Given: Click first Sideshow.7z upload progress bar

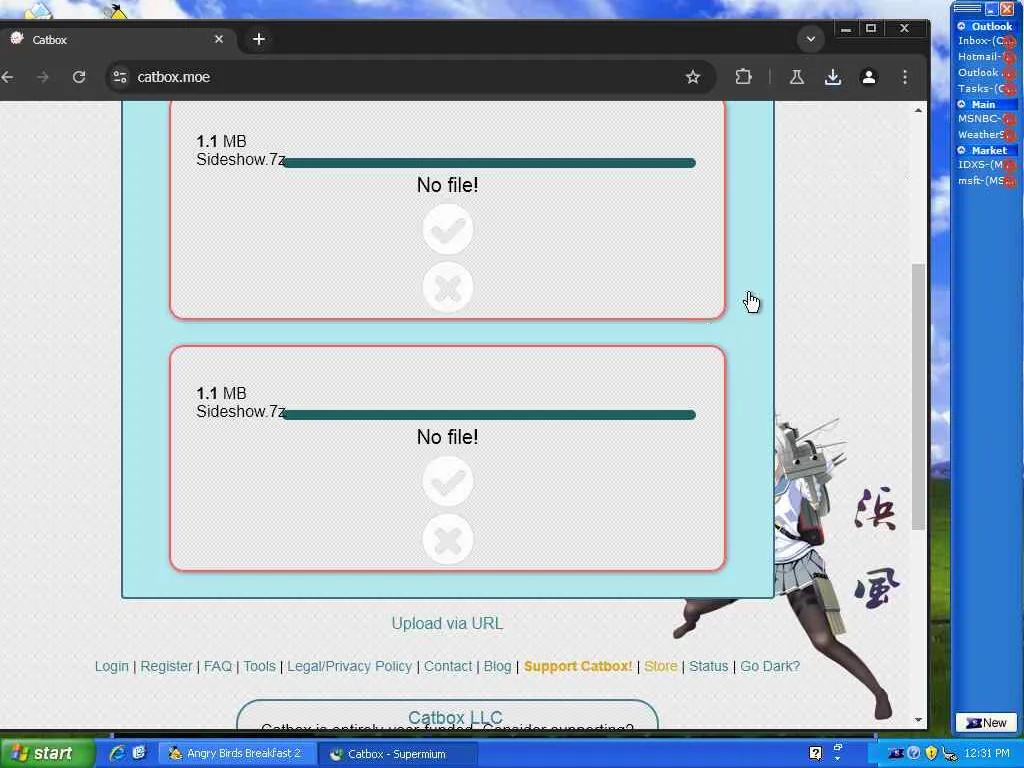Looking at the screenshot, I should click(489, 163).
